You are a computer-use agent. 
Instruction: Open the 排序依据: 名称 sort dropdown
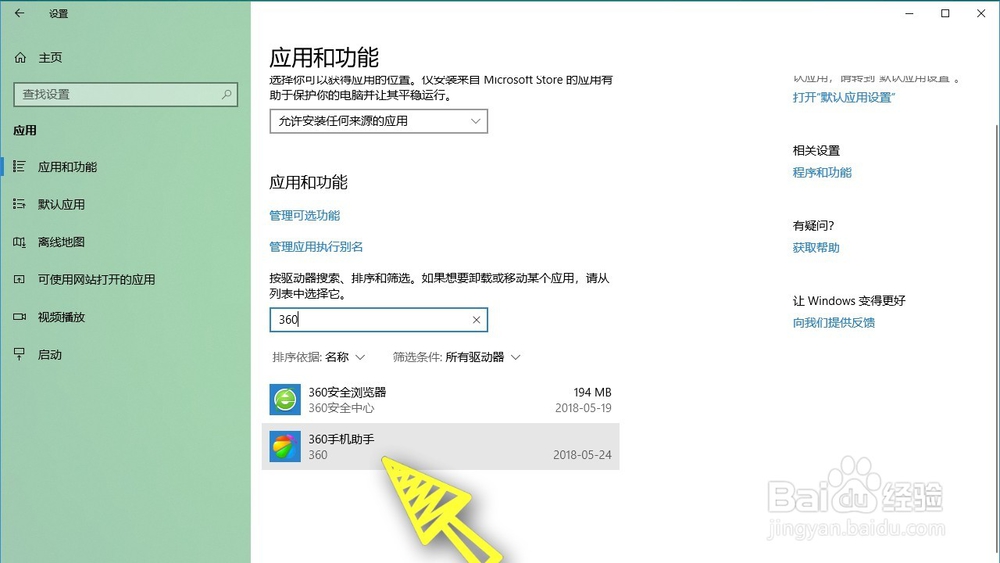coord(319,357)
